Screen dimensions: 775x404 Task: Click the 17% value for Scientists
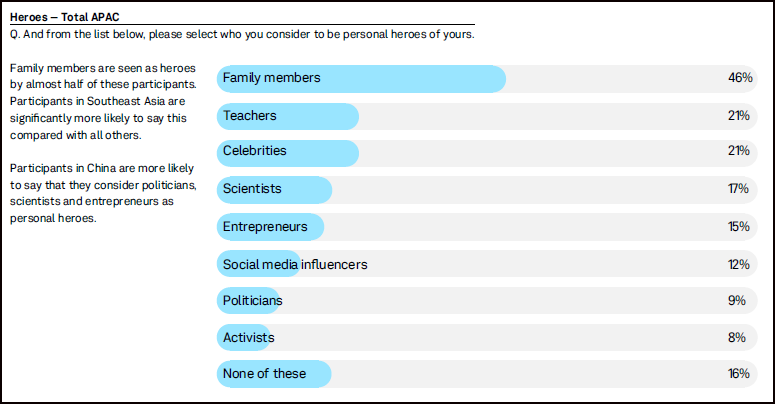[x=739, y=188]
